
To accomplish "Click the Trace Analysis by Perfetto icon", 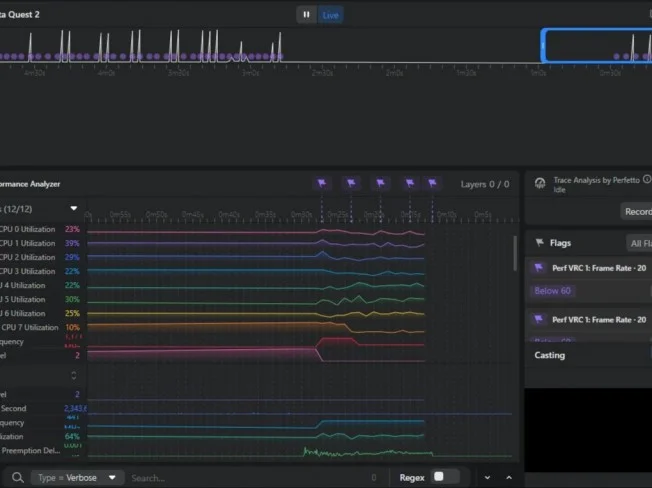I will (x=540, y=183).
